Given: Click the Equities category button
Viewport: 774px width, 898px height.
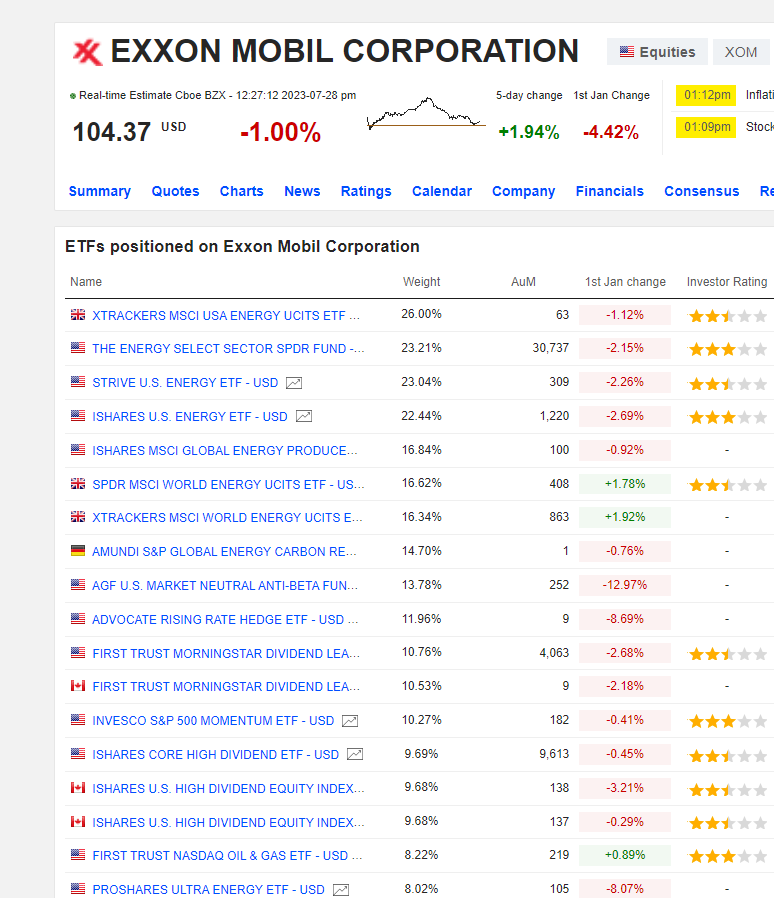Looking at the screenshot, I should [657, 52].
